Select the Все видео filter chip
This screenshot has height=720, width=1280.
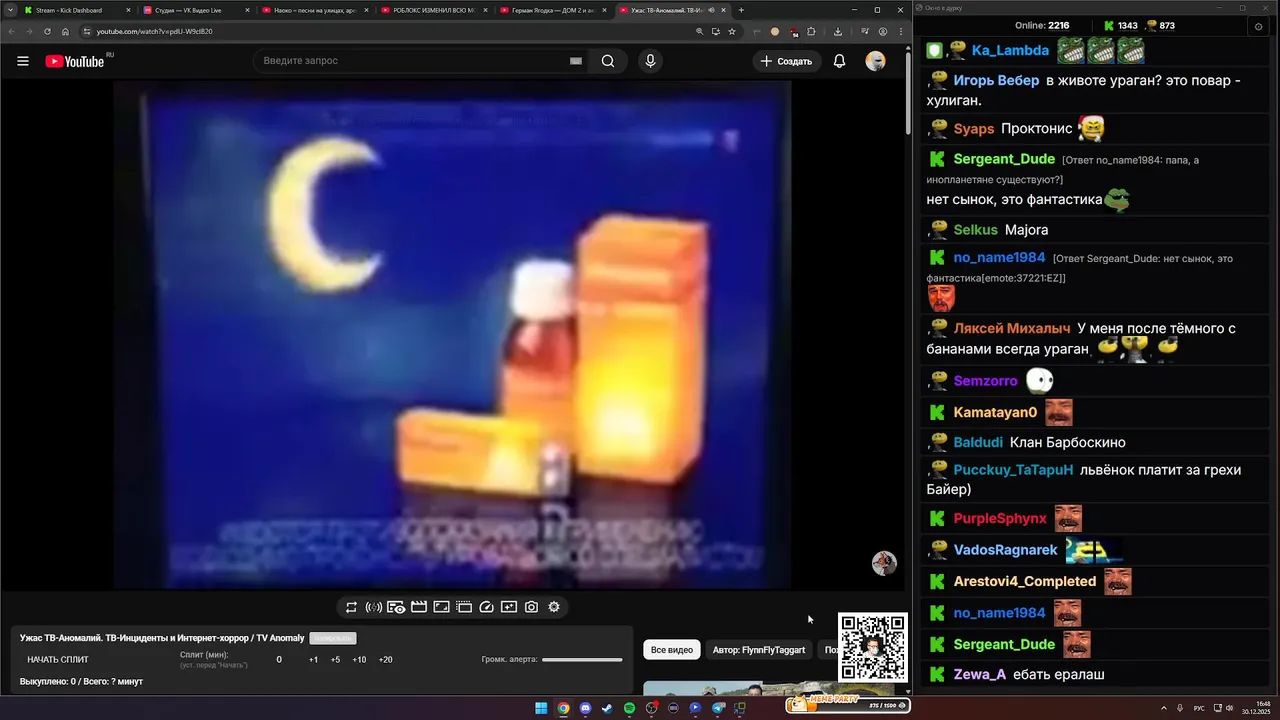pyautogui.click(x=672, y=650)
